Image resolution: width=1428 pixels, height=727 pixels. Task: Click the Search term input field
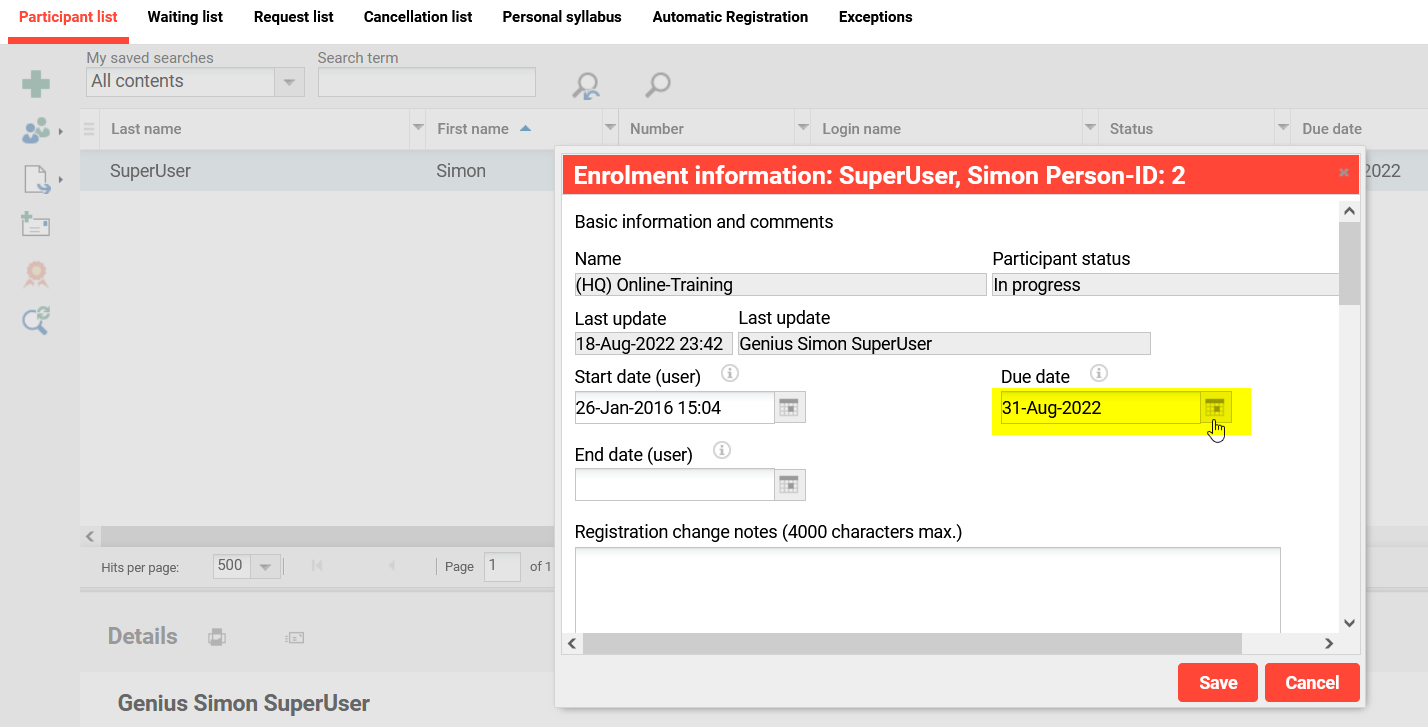pos(426,82)
